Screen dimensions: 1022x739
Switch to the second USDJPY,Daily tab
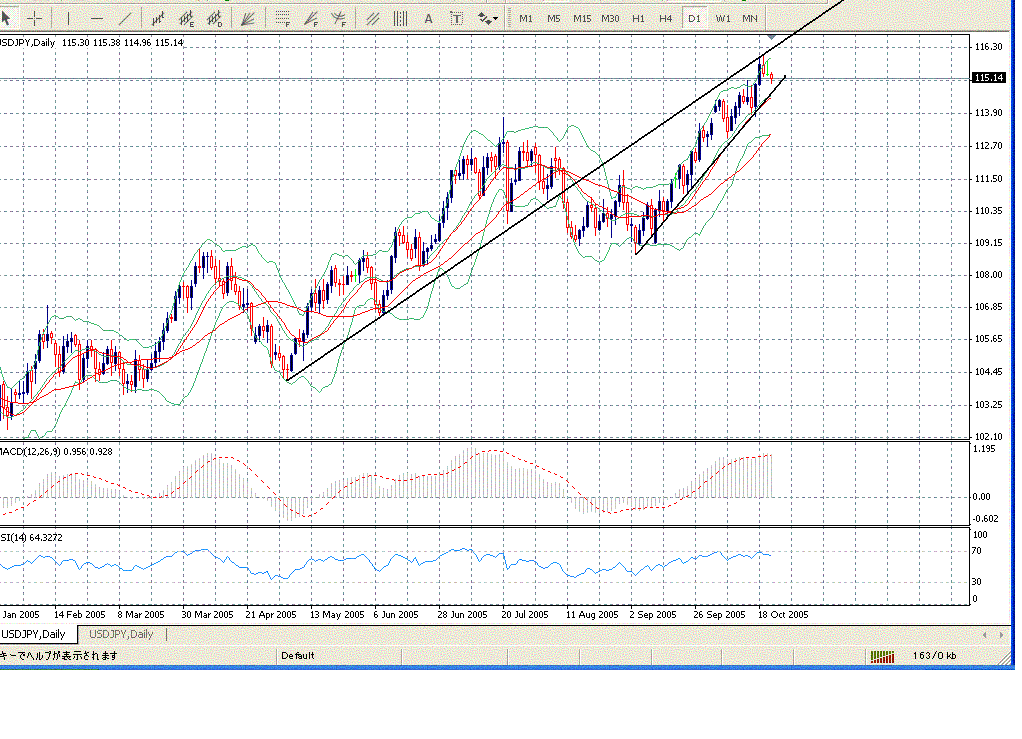pyautogui.click(x=121, y=634)
